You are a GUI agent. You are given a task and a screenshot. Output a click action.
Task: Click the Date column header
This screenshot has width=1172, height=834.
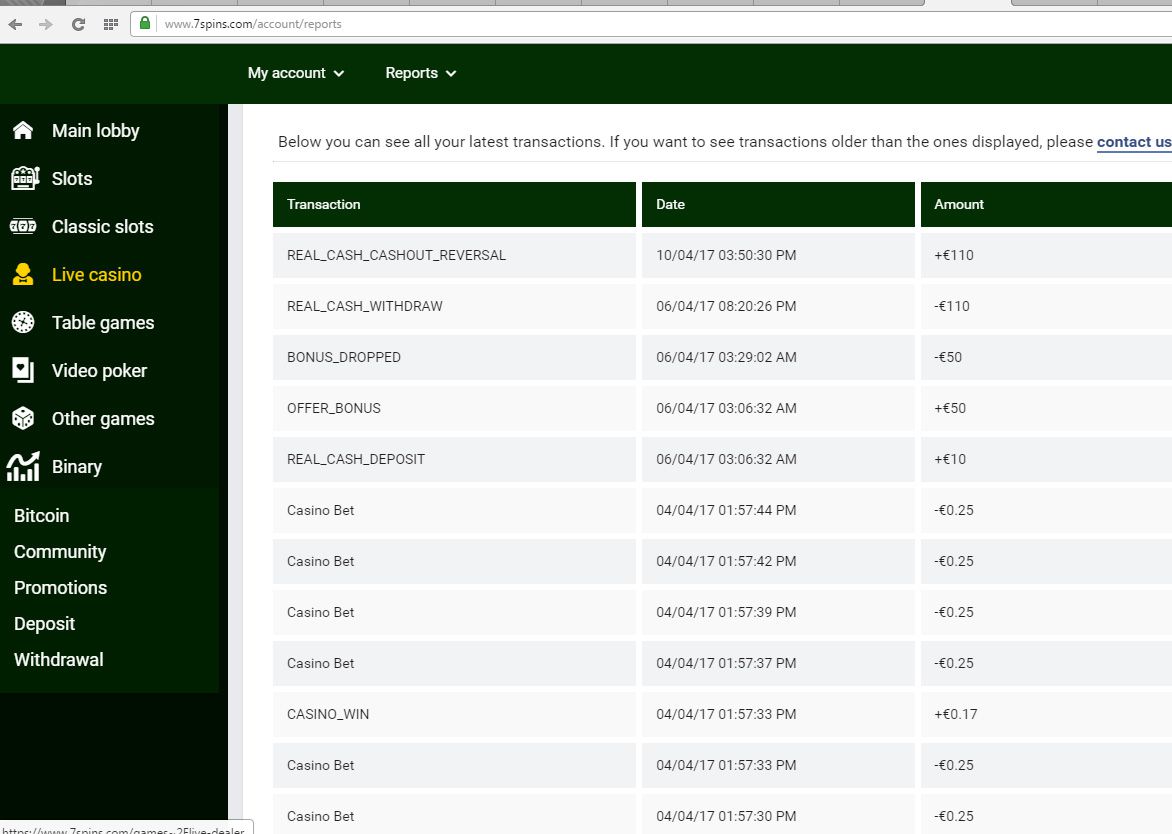click(778, 204)
